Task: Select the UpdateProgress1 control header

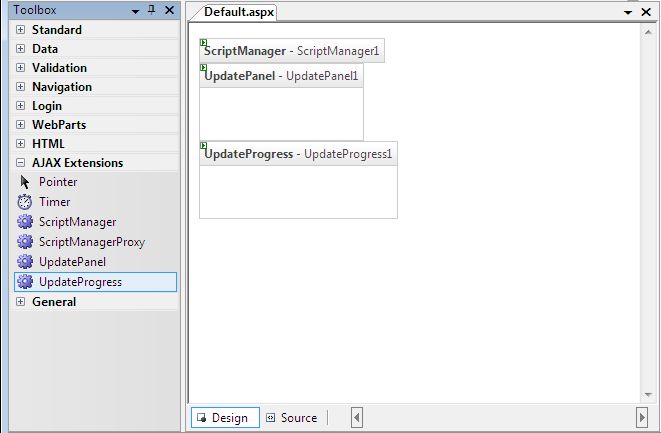Action: (x=298, y=154)
